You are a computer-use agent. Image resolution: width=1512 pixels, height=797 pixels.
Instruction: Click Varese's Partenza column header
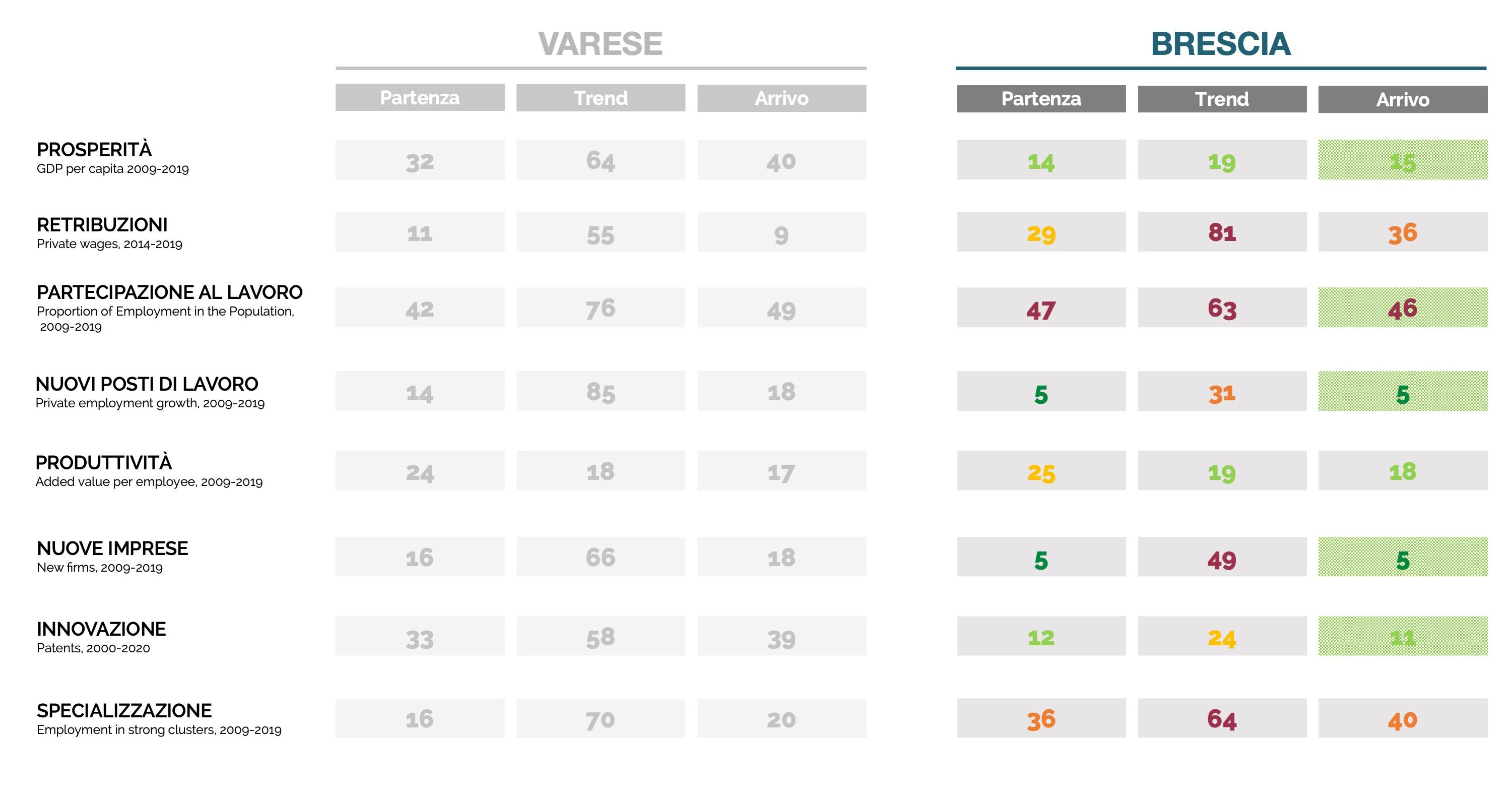[420, 97]
